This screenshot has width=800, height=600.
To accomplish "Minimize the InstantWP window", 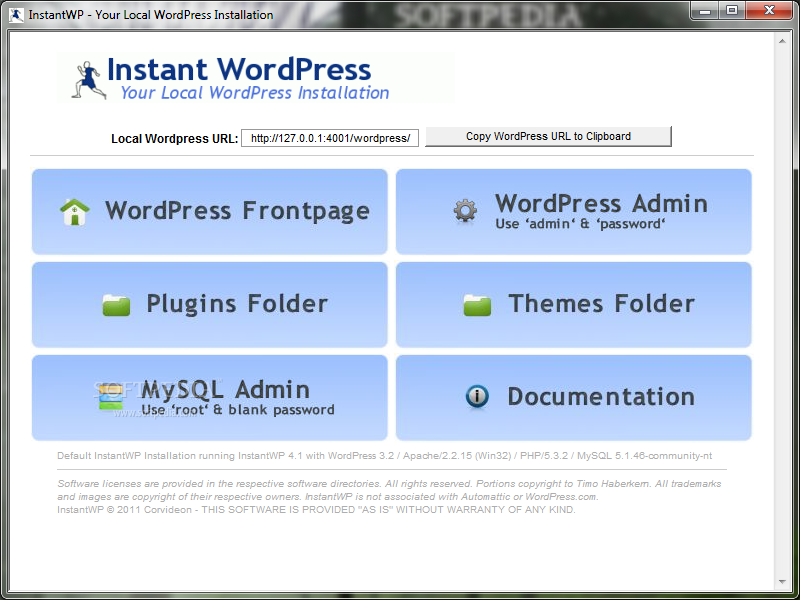I will pyautogui.click(x=706, y=10).
